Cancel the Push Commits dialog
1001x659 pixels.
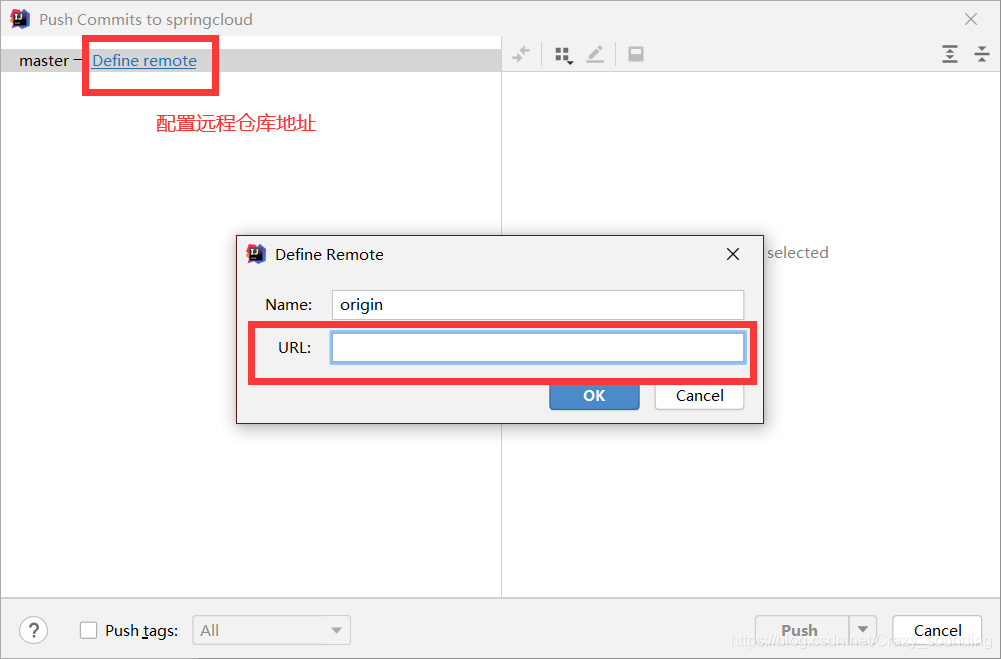point(937,630)
